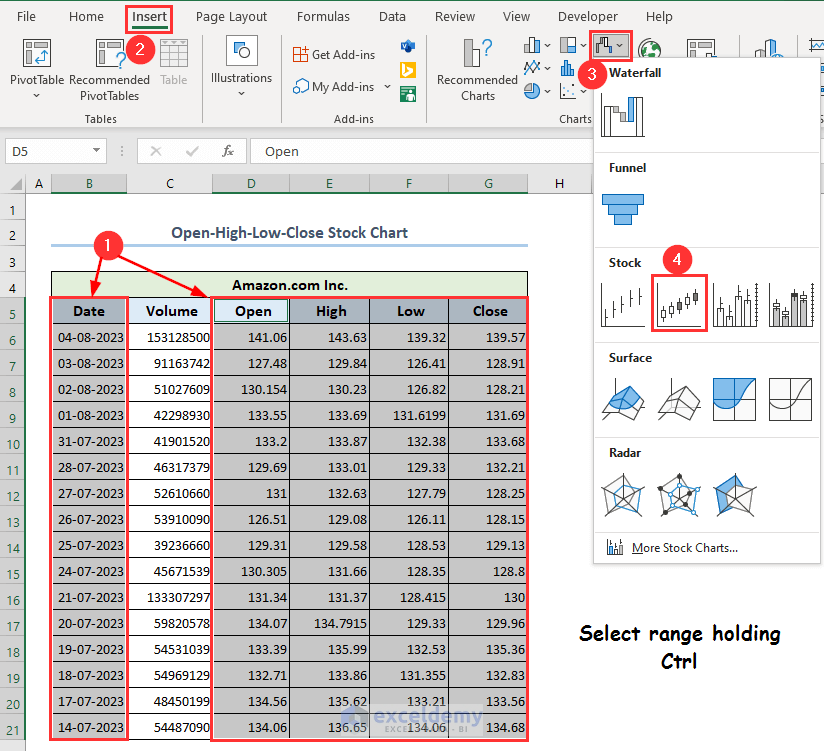824x751 pixels.
Task: Expand the My Add-ins dropdown arrow
Action: click(387, 86)
